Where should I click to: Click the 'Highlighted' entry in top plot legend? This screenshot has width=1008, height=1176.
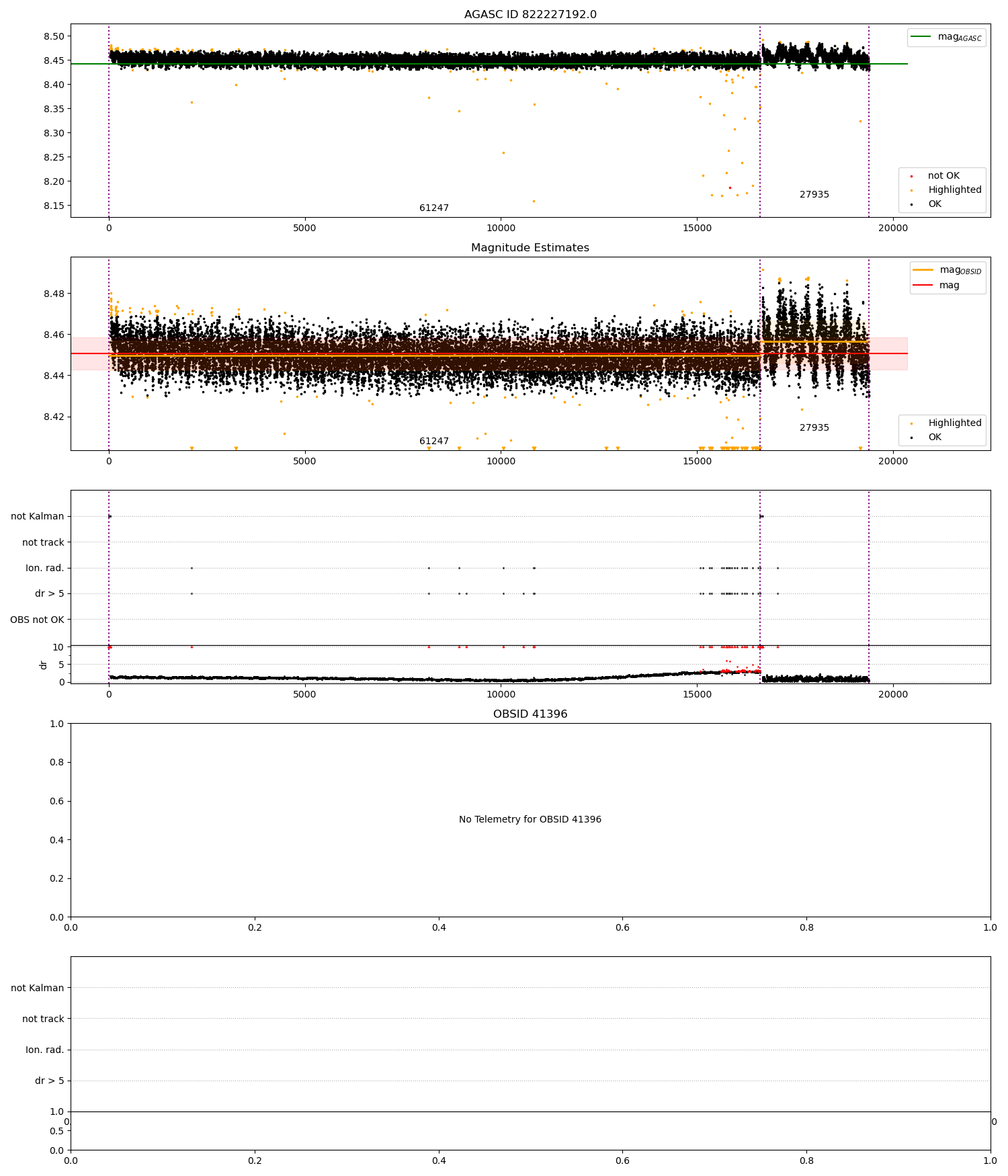(955, 190)
